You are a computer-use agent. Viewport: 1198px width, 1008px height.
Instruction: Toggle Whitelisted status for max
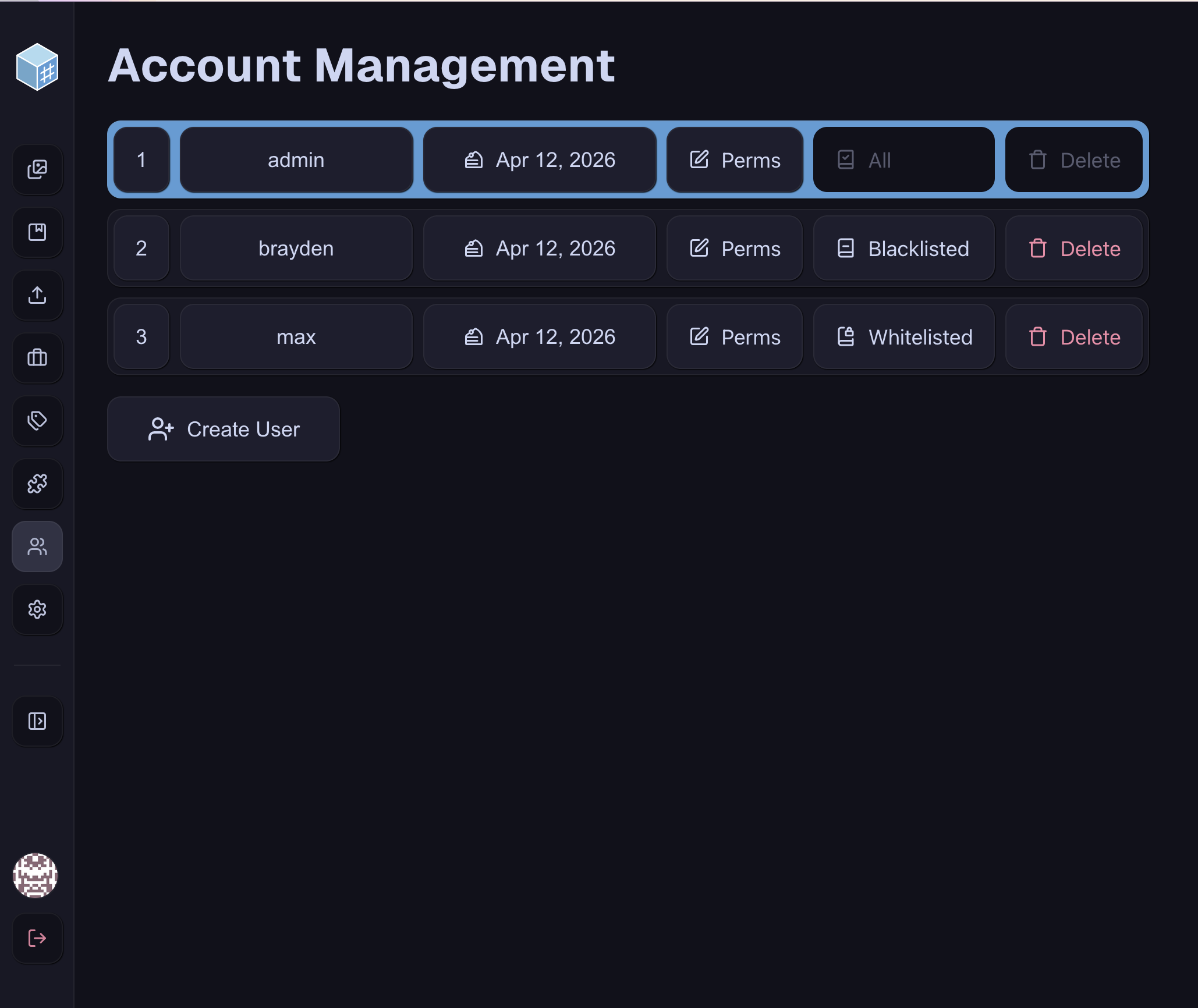903,336
